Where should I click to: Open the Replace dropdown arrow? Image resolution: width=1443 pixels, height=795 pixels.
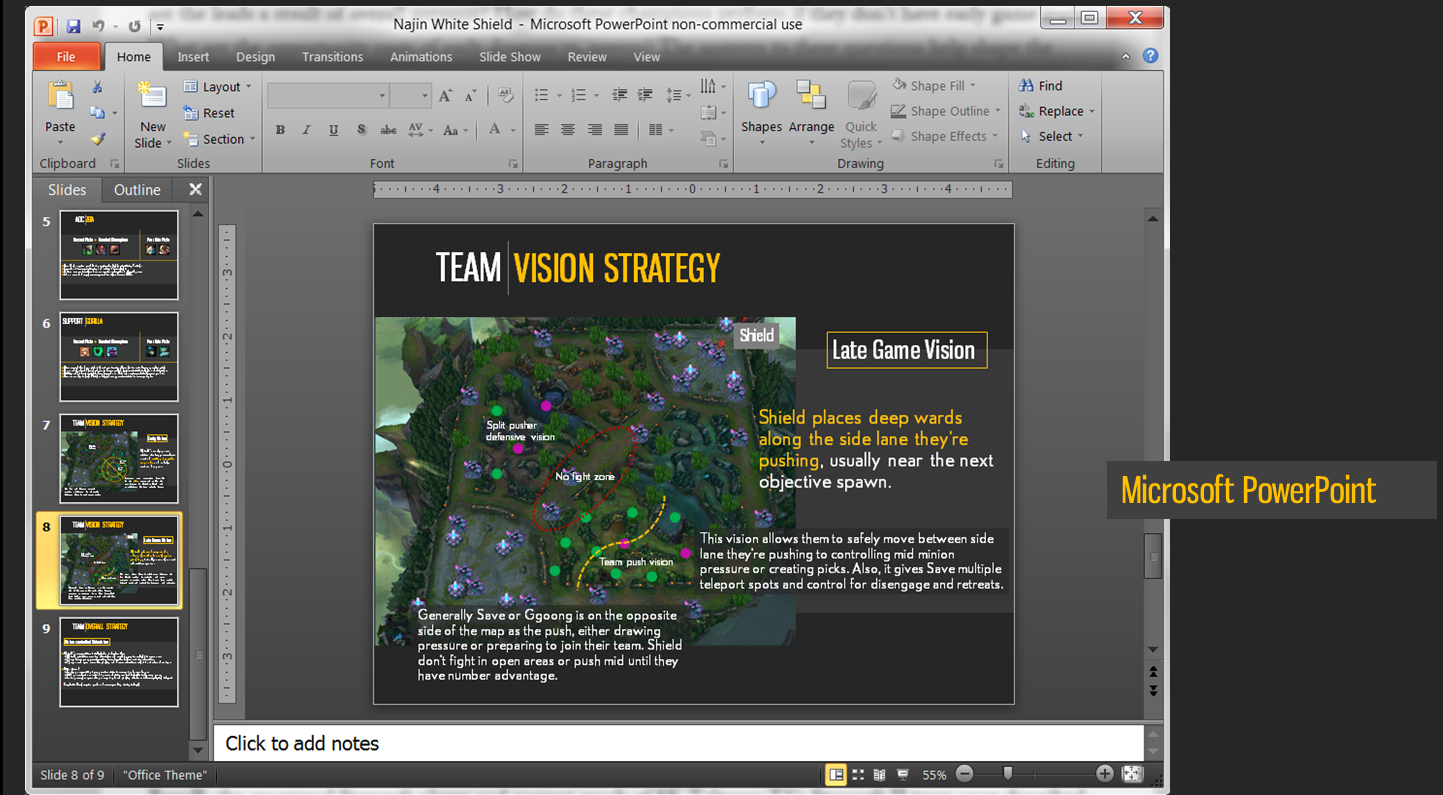pyautogui.click(x=1092, y=111)
